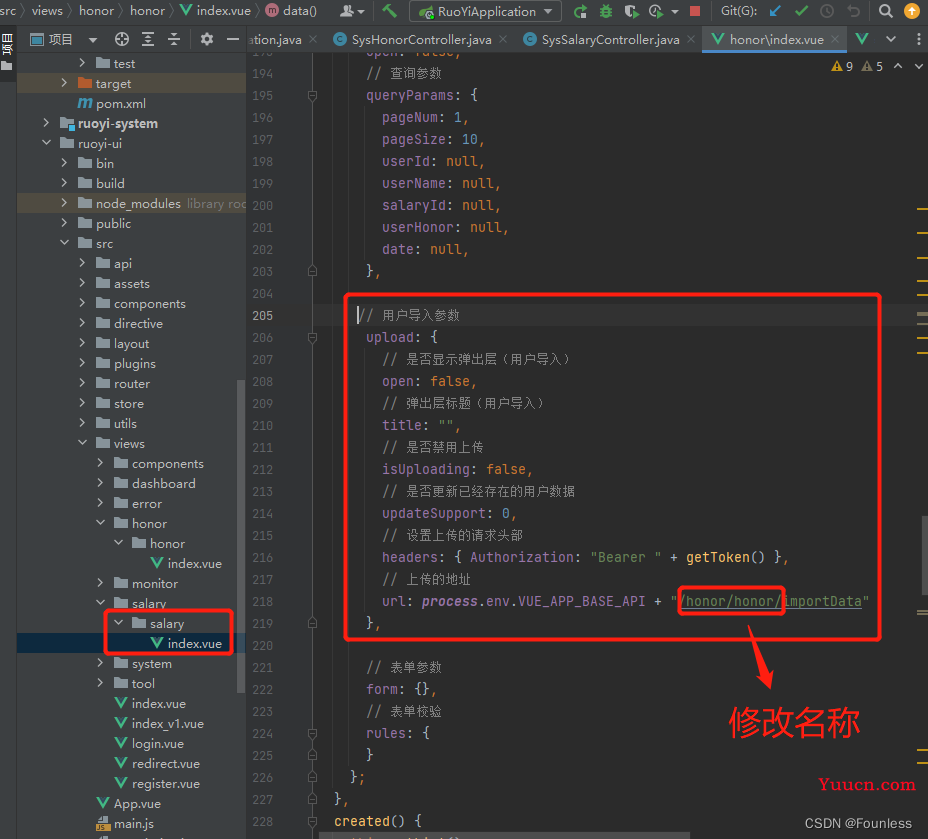Collapse all in the project tree toolbar

(x=173, y=39)
